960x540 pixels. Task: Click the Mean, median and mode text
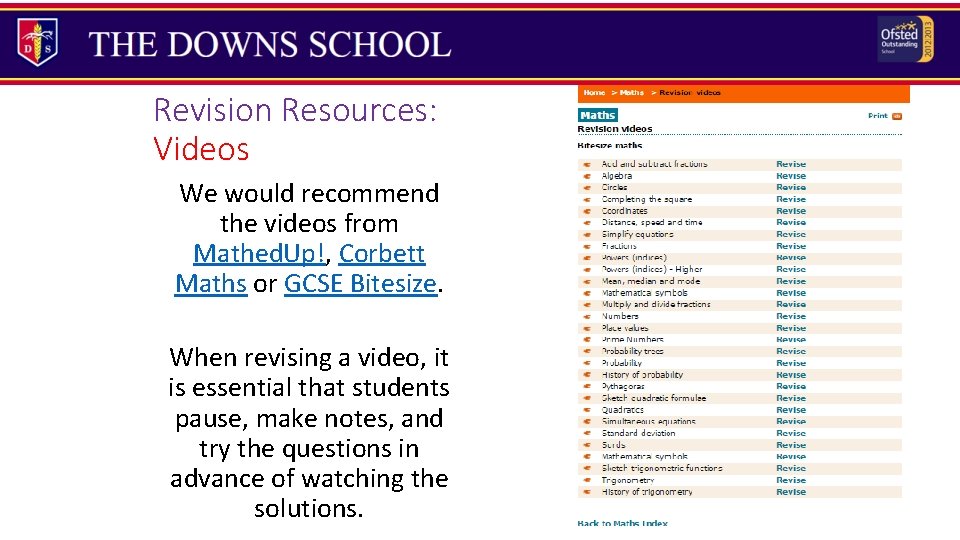tap(651, 281)
